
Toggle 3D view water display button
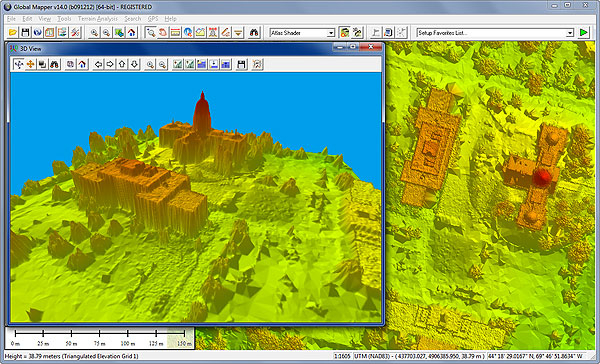point(202,64)
